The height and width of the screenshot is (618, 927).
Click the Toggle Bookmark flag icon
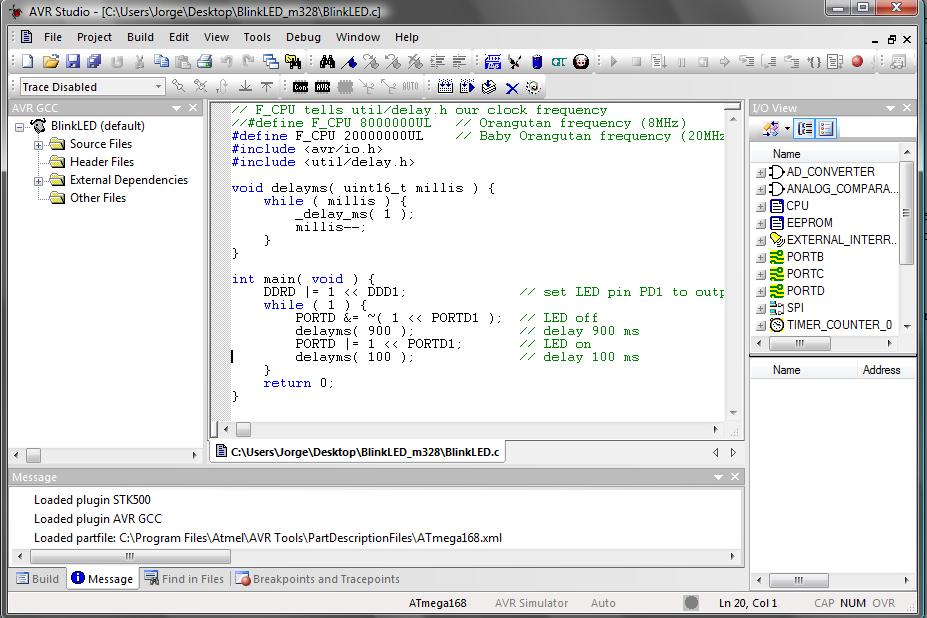(x=349, y=62)
